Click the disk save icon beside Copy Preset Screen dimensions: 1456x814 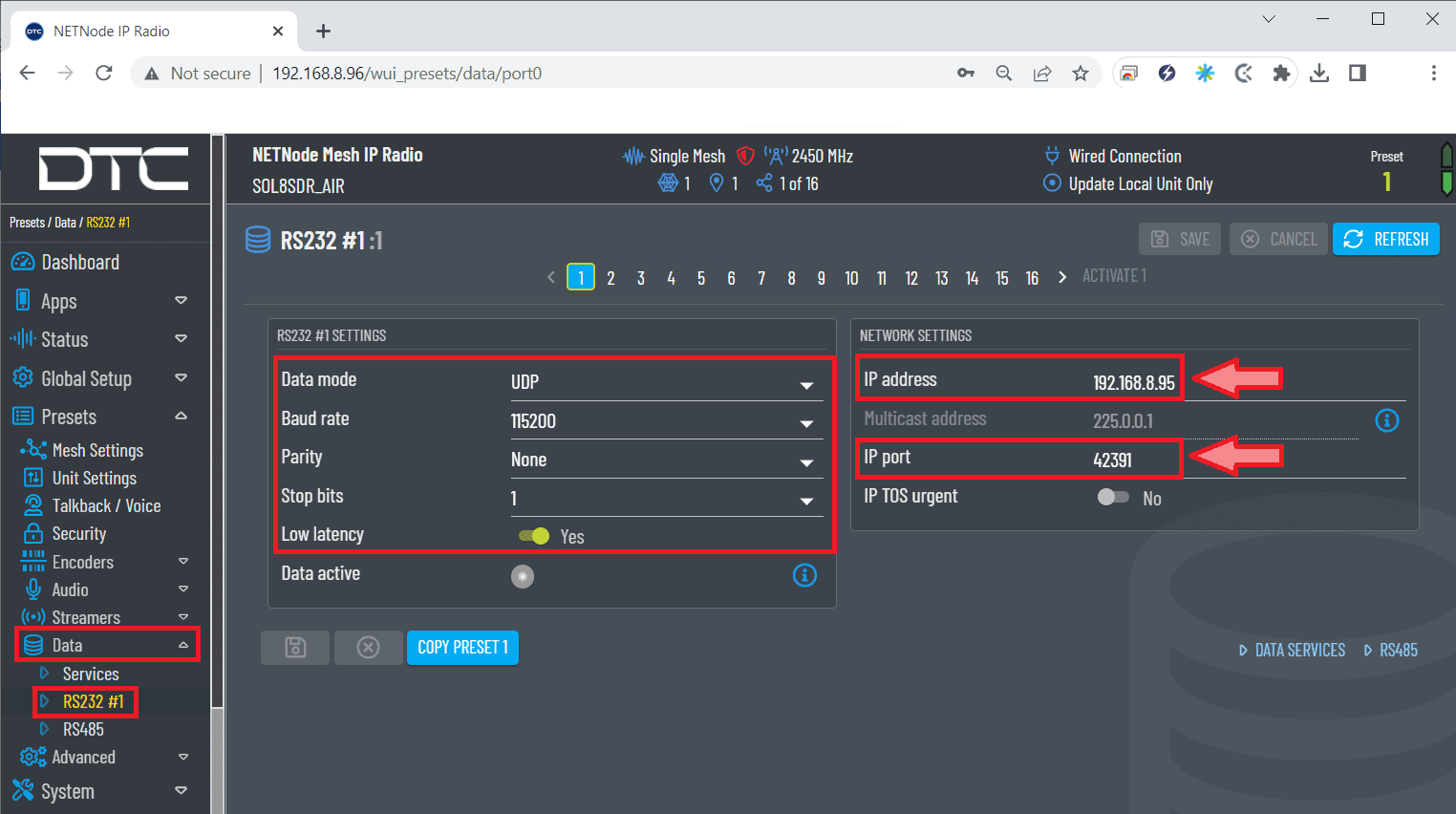pyautogui.click(x=295, y=648)
